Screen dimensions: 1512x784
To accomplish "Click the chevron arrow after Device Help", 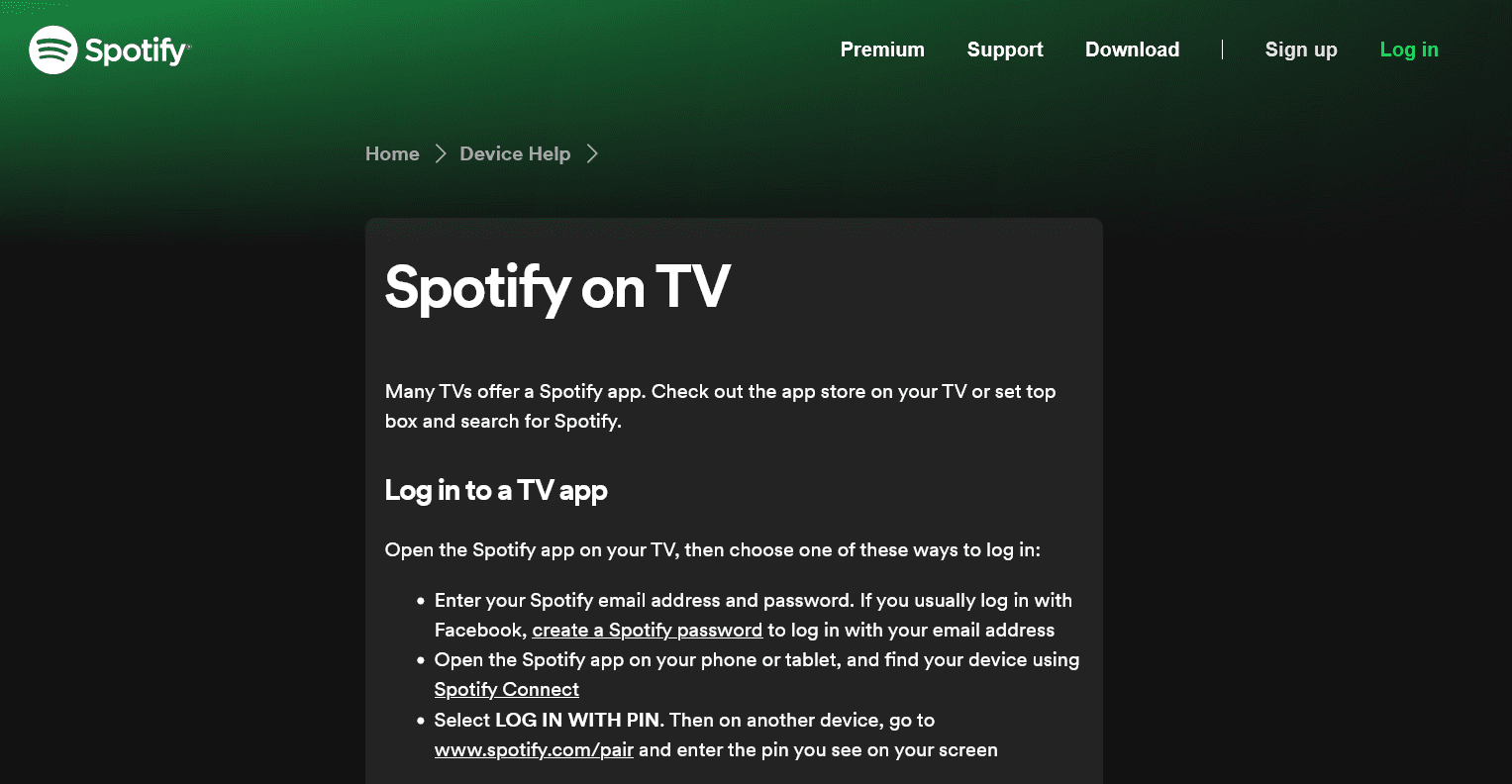I will tap(592, 153).
